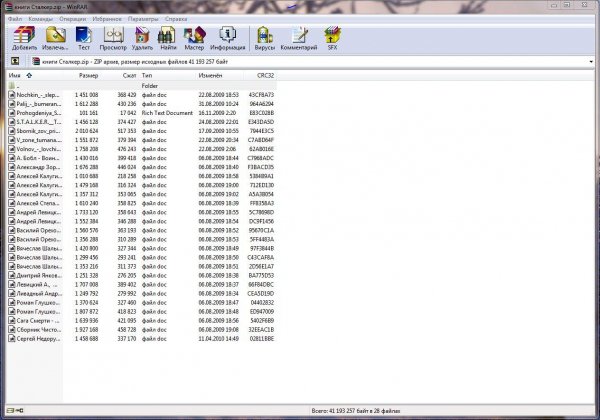
Task: Open the Справка menu
Action: pos(176,19)
